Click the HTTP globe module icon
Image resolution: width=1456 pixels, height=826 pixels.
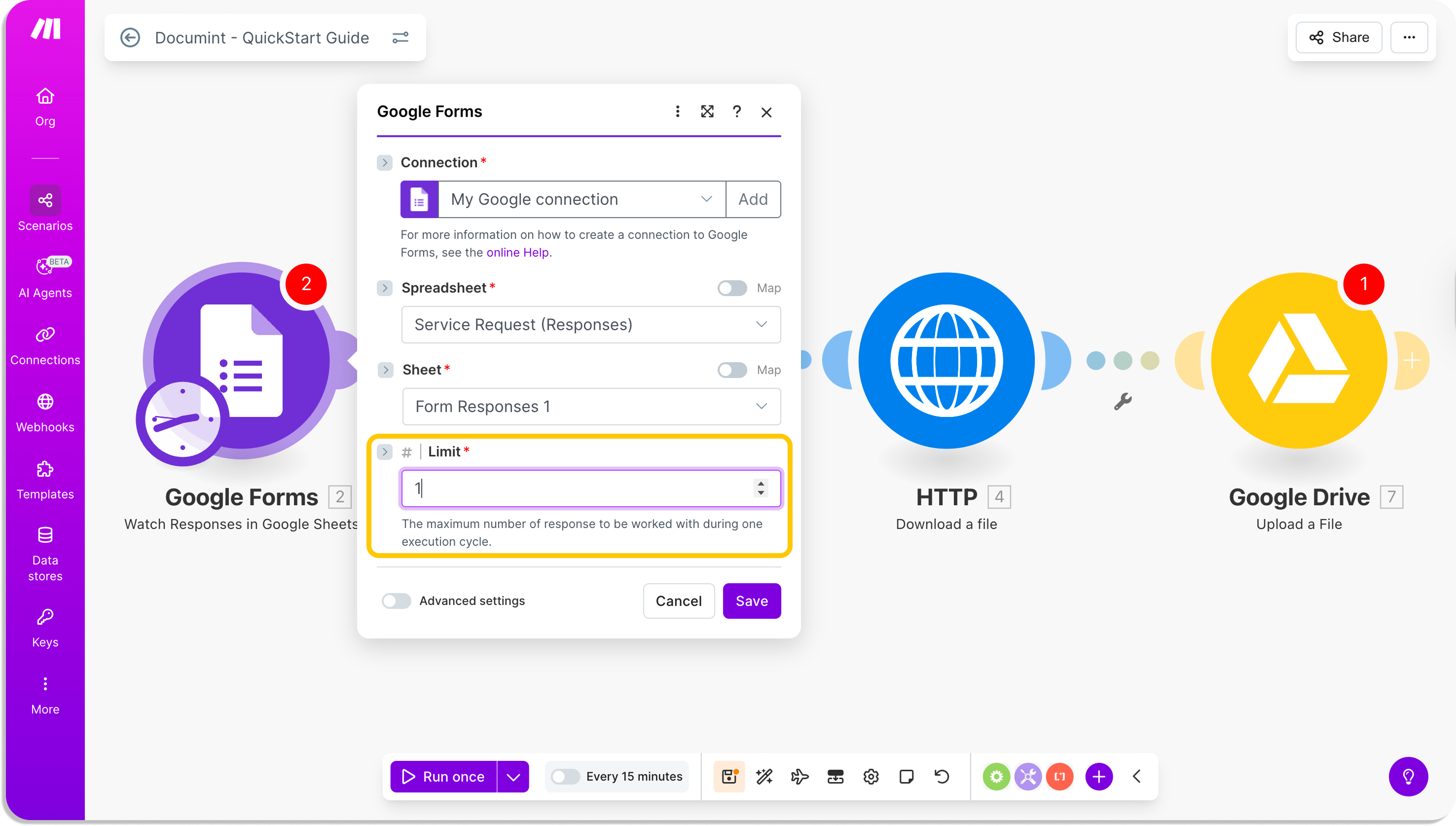click(x=946, y=360)
